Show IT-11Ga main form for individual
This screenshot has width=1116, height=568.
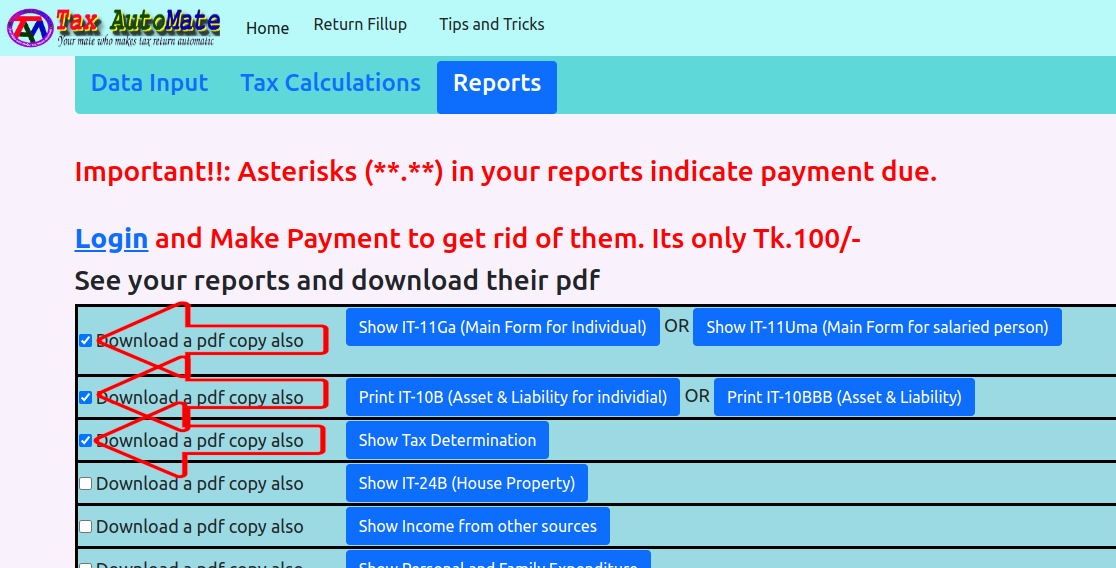[502, 327]
